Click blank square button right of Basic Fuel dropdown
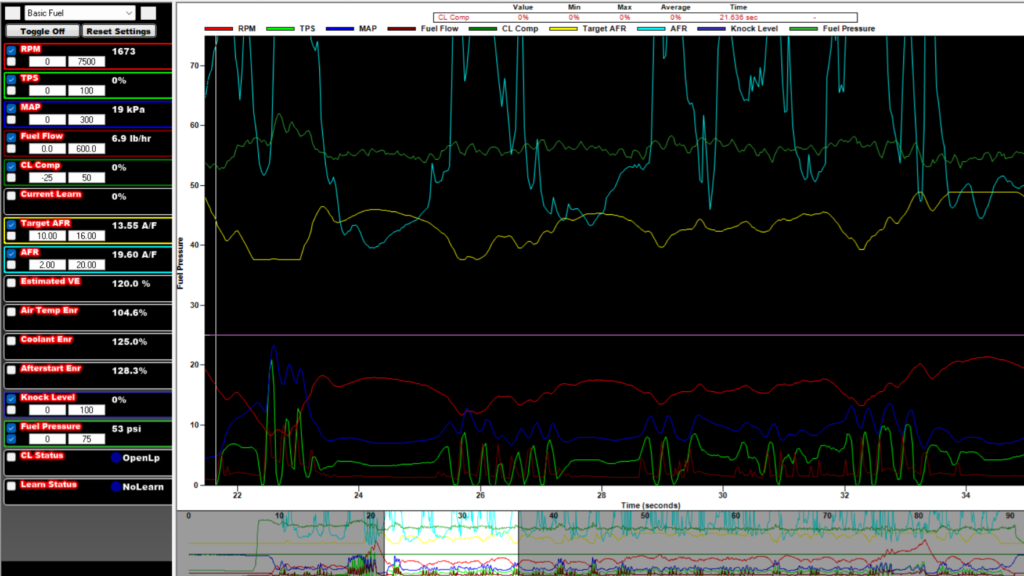 pos(148,12)
